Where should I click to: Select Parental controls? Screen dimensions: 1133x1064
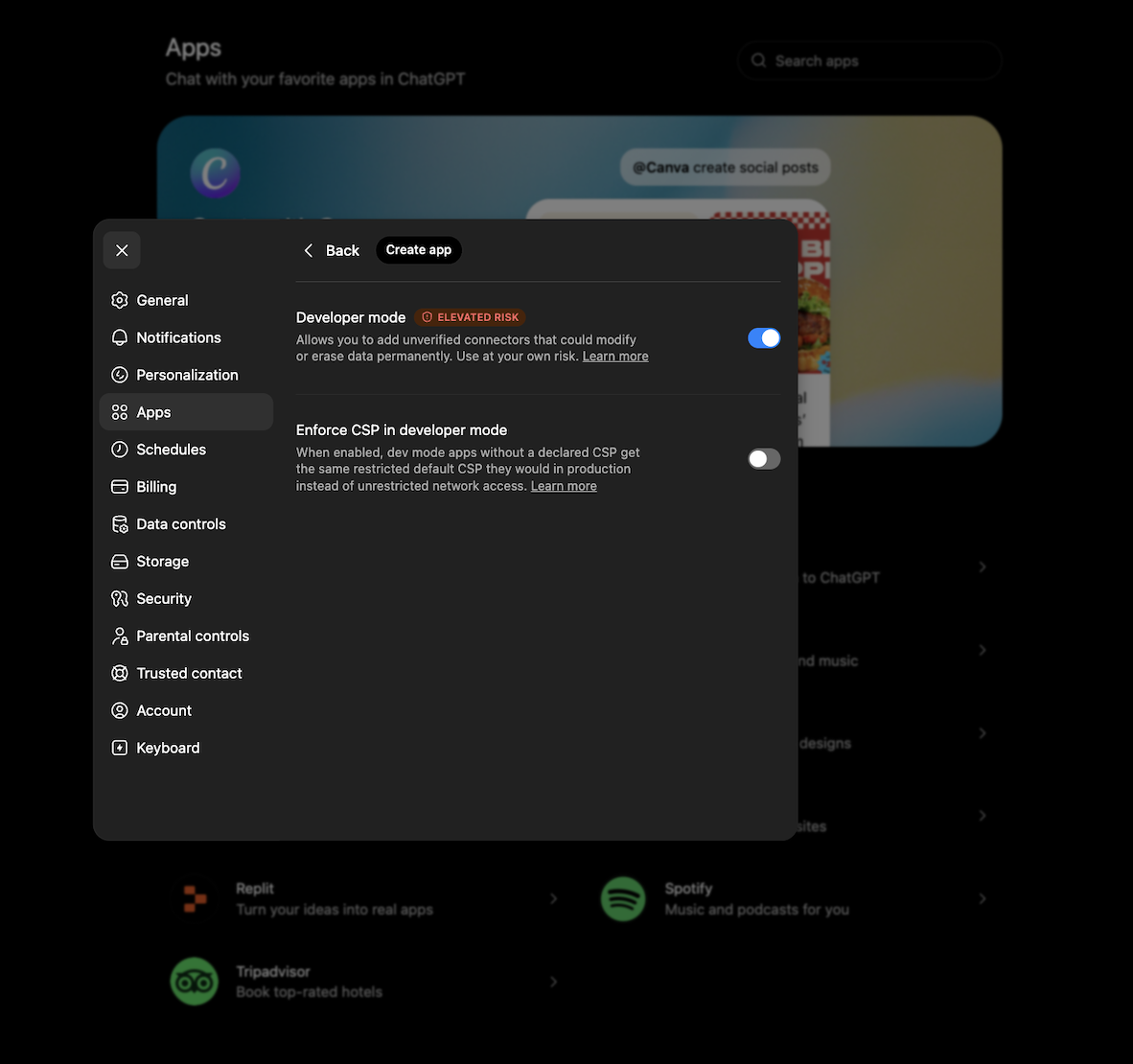[x=186, y=636]
